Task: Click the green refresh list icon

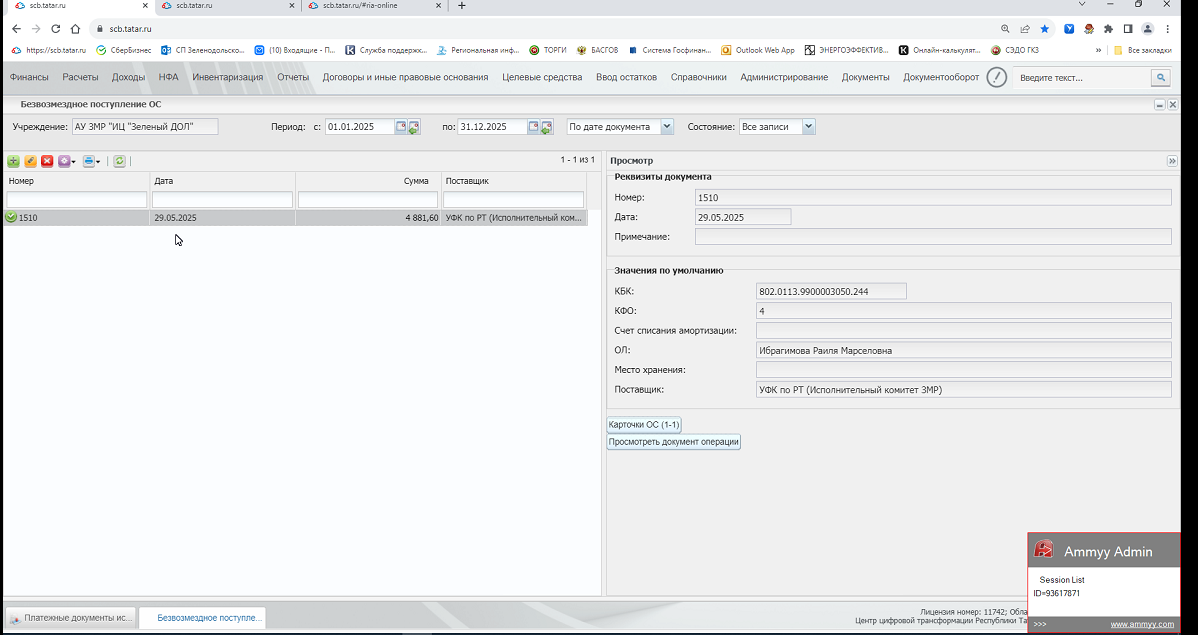Action: [x=120, y=161]
